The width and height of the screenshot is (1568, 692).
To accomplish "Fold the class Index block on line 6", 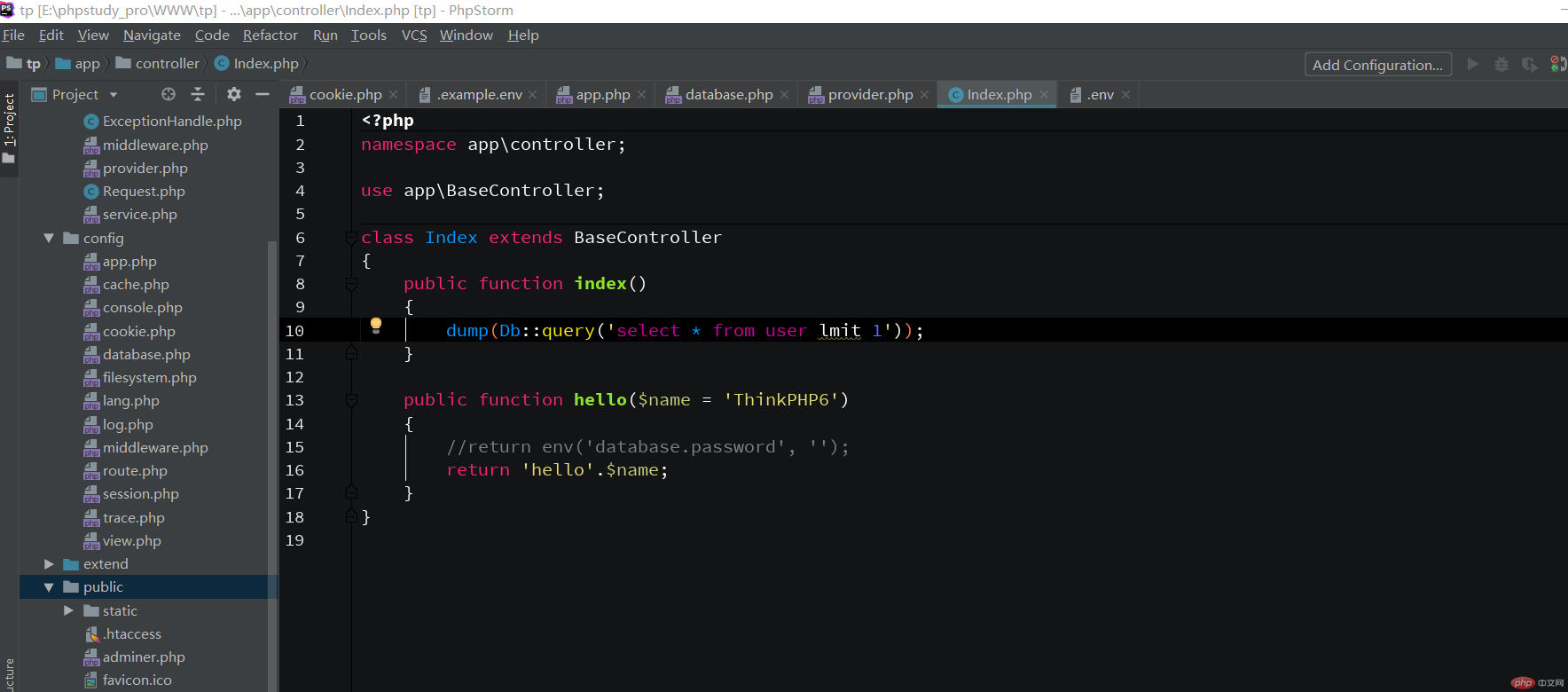I will (351, 238).
